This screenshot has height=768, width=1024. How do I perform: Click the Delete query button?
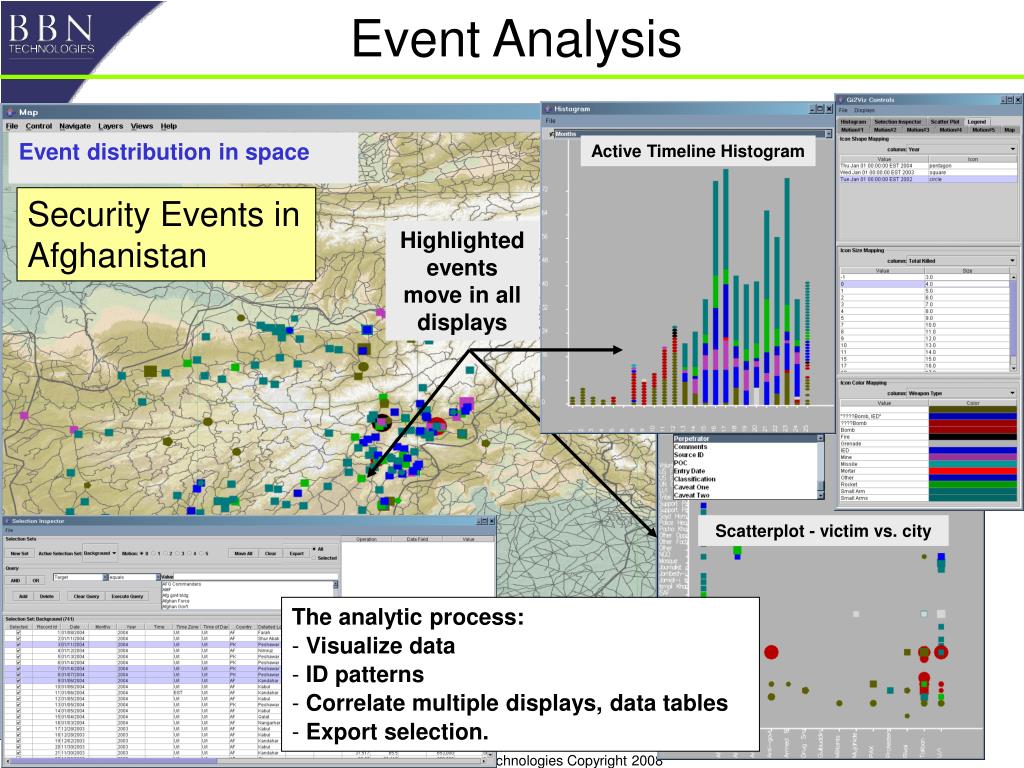pyautogui.click(x=46, y=596)
